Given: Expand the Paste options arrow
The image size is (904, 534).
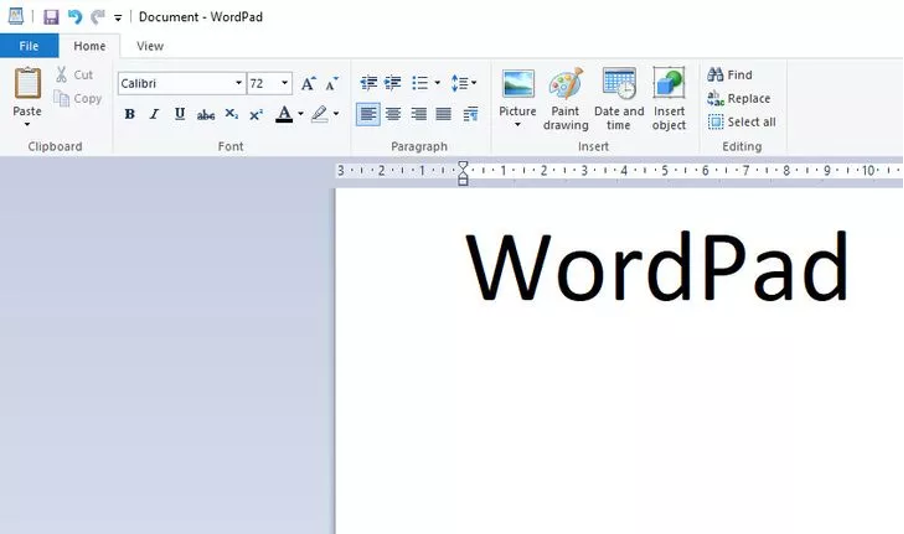Looking at the screenshot, I should (27, 125).
